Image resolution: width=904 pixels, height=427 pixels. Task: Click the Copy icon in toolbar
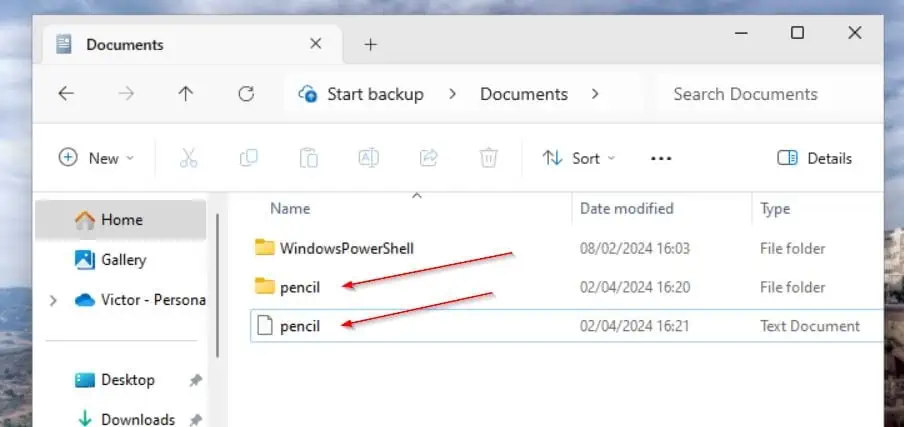(x=248, y=158)
